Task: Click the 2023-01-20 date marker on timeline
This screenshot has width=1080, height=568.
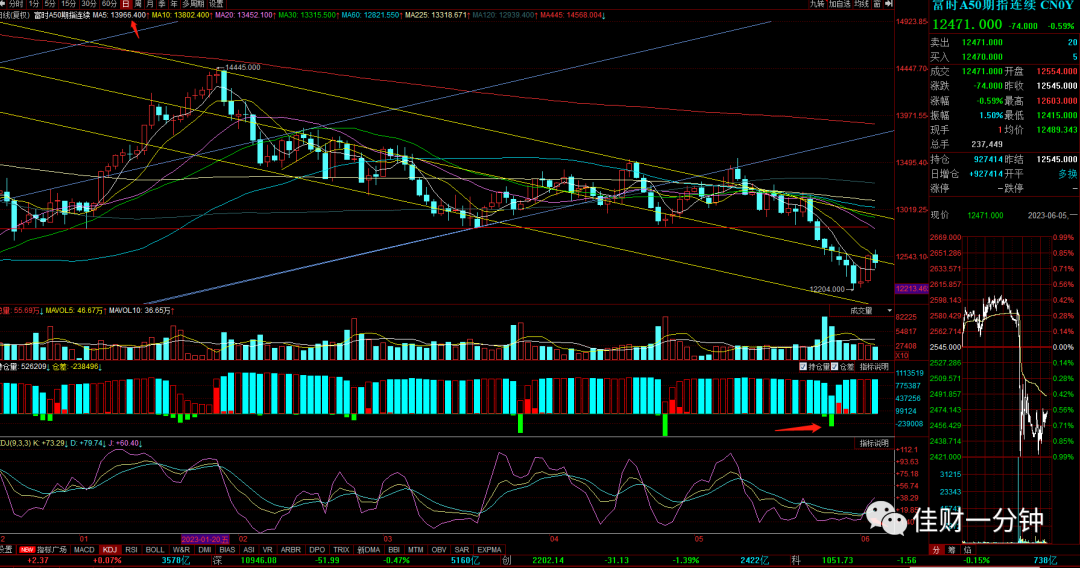Action: coord(205,539)
